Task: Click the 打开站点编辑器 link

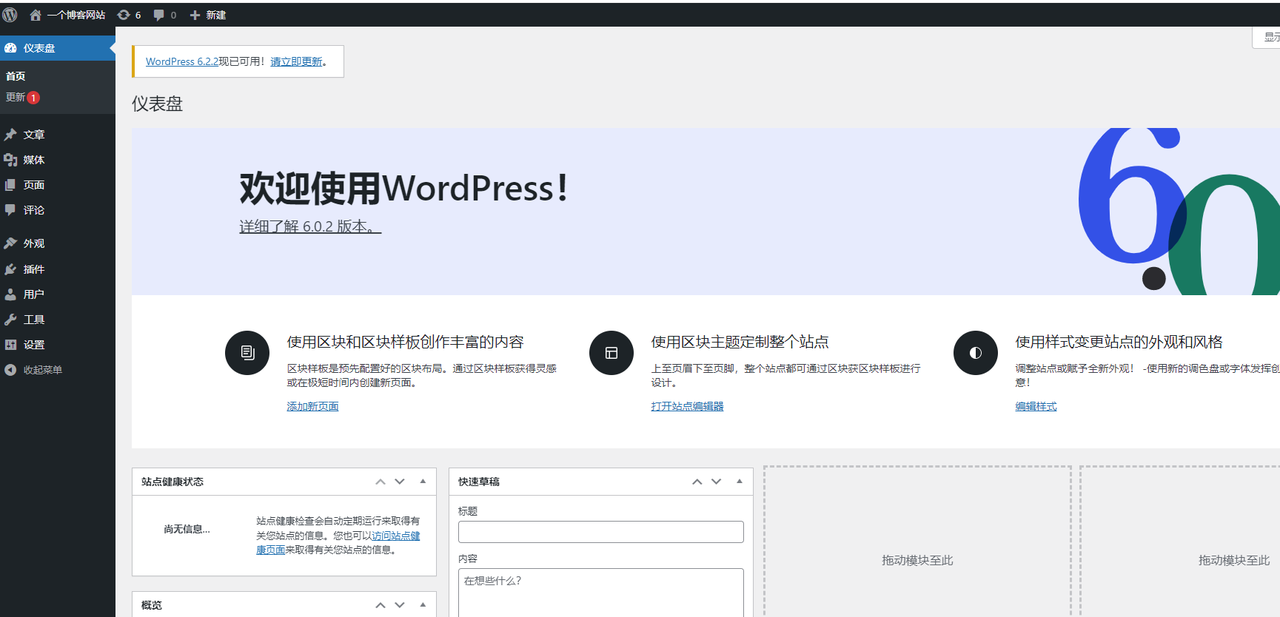Action: tap(687, 406)
